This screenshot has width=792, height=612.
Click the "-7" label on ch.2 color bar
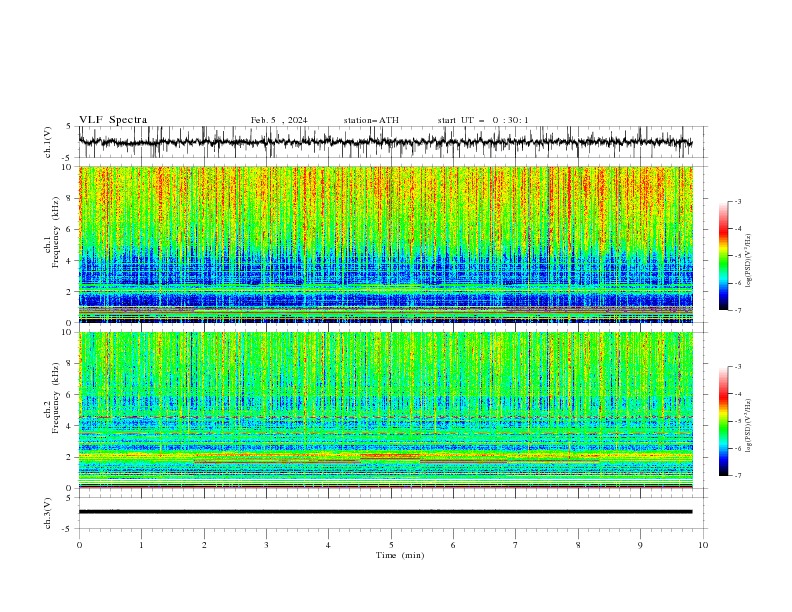pos(737,475)
